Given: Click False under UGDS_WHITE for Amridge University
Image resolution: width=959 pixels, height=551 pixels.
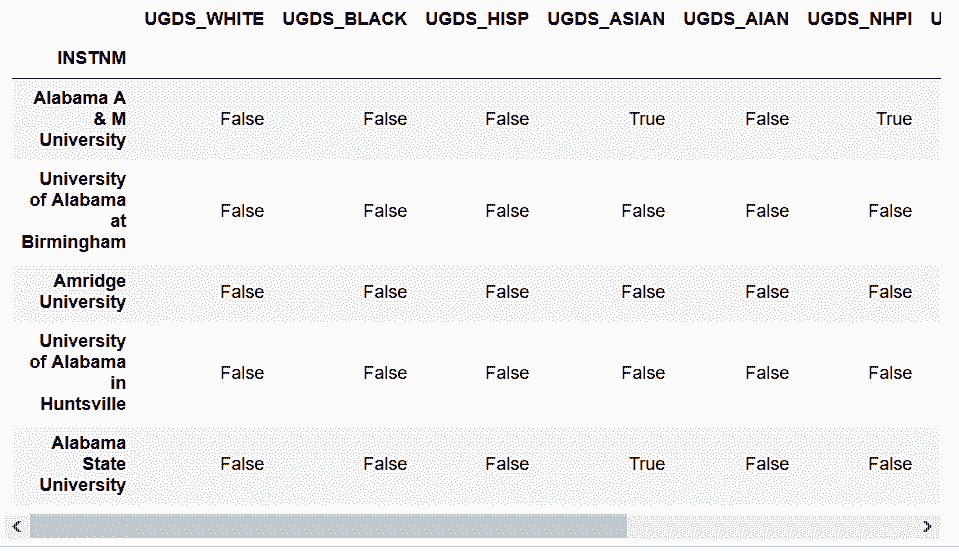Looking at the screenshot, I should (x=242, y=292).
